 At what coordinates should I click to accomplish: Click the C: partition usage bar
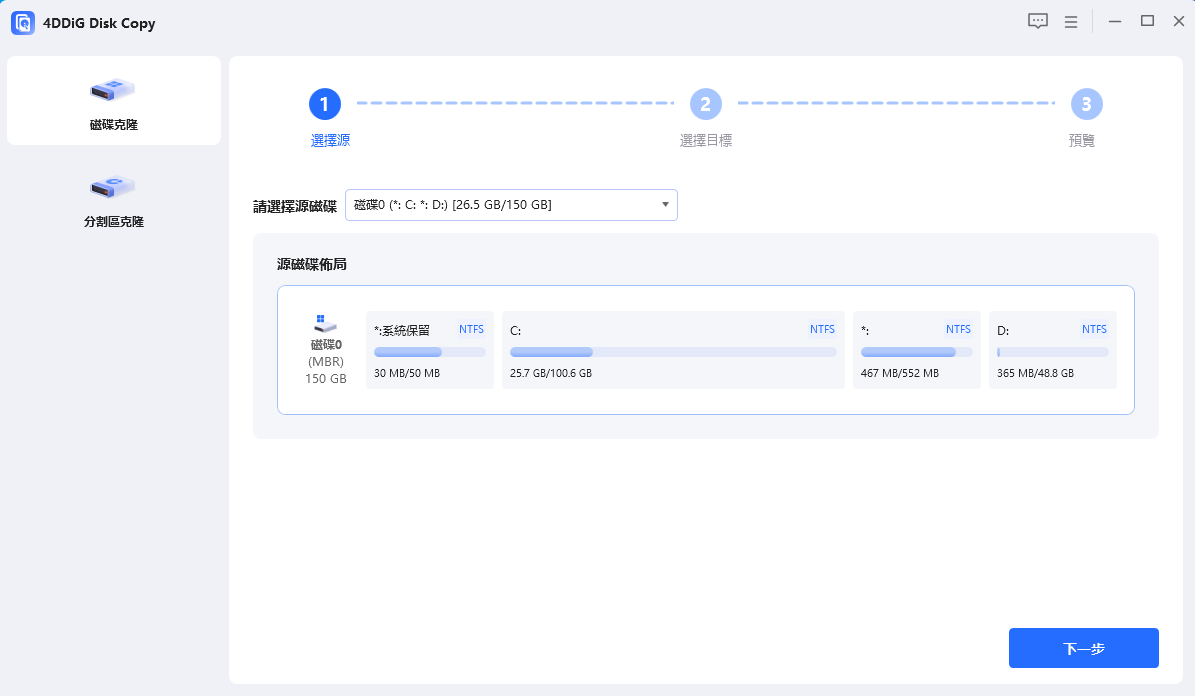click(x=673, y=352)
